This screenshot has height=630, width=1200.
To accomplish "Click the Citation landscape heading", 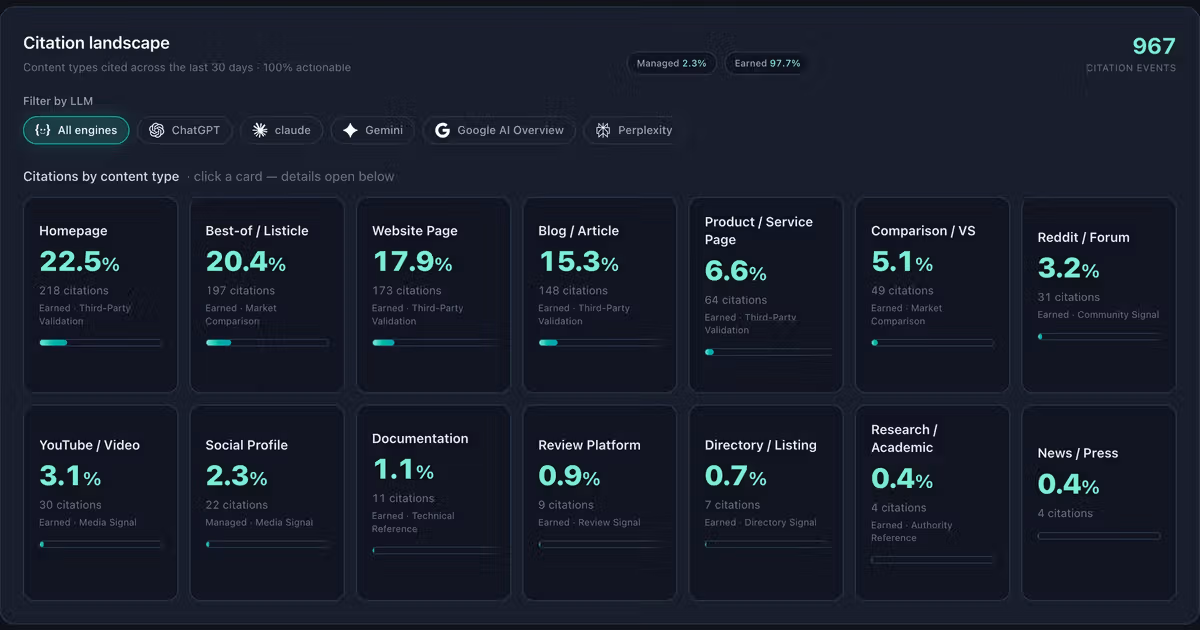I will click(97, 43).
